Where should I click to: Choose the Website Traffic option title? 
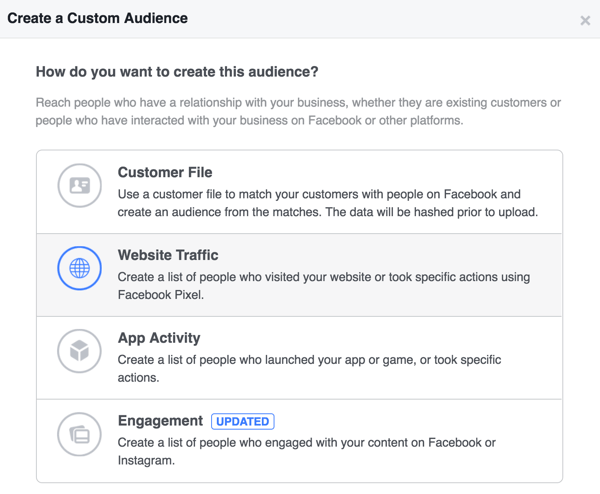coord(168,255)
